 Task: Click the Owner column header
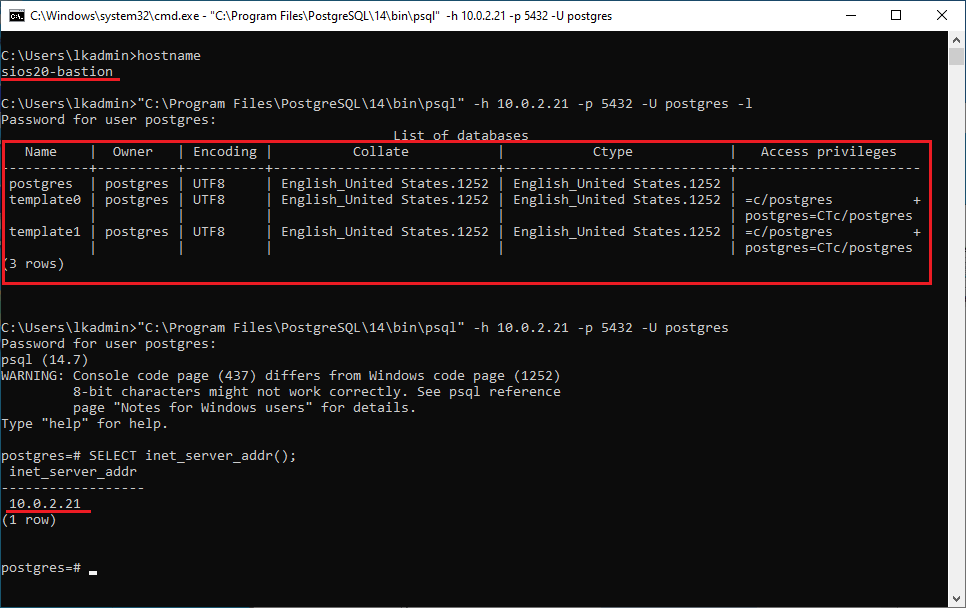click(x=133, y=152)
